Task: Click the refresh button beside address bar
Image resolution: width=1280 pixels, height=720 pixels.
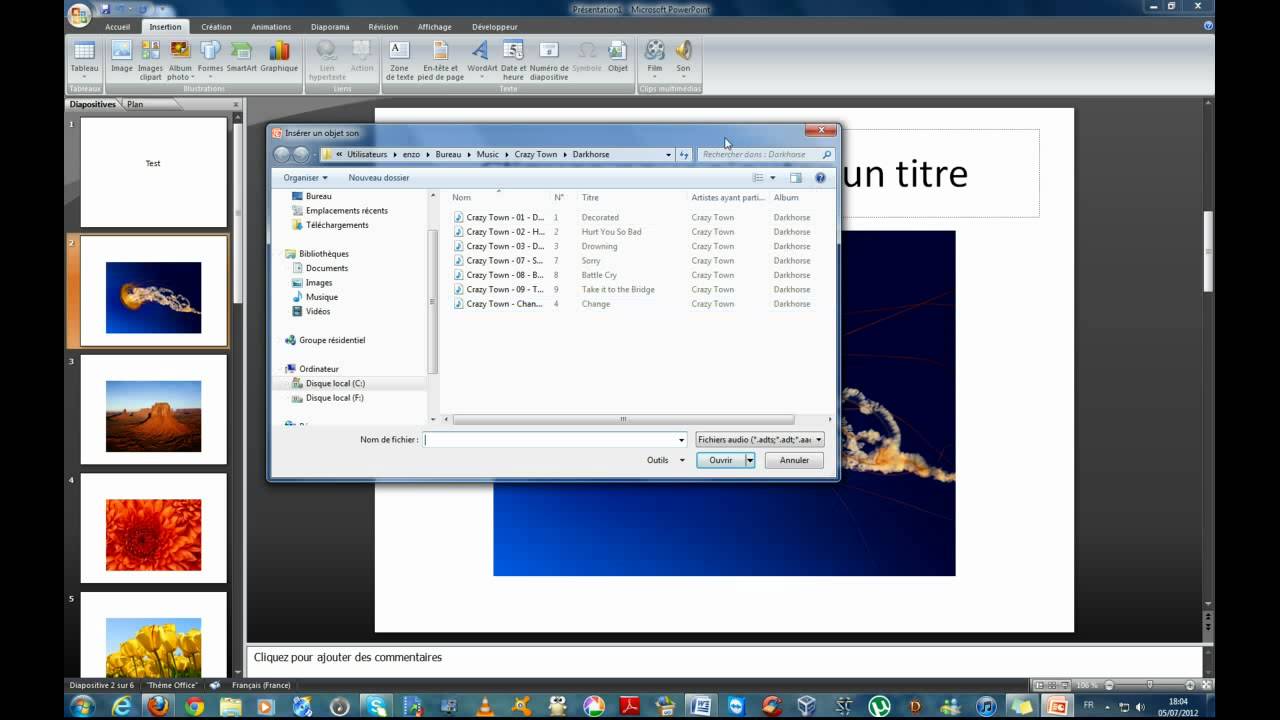Action: 684,155
